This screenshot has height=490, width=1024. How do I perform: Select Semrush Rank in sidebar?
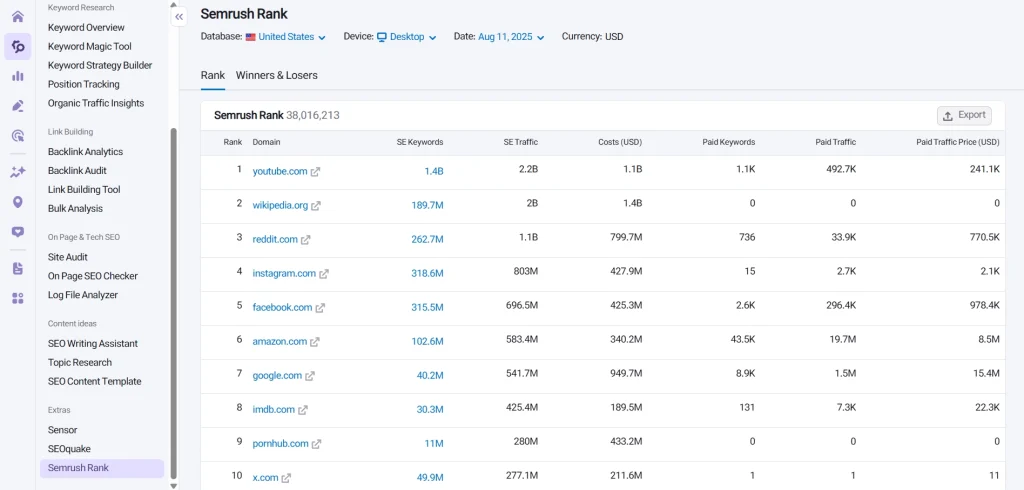[102, 468]
